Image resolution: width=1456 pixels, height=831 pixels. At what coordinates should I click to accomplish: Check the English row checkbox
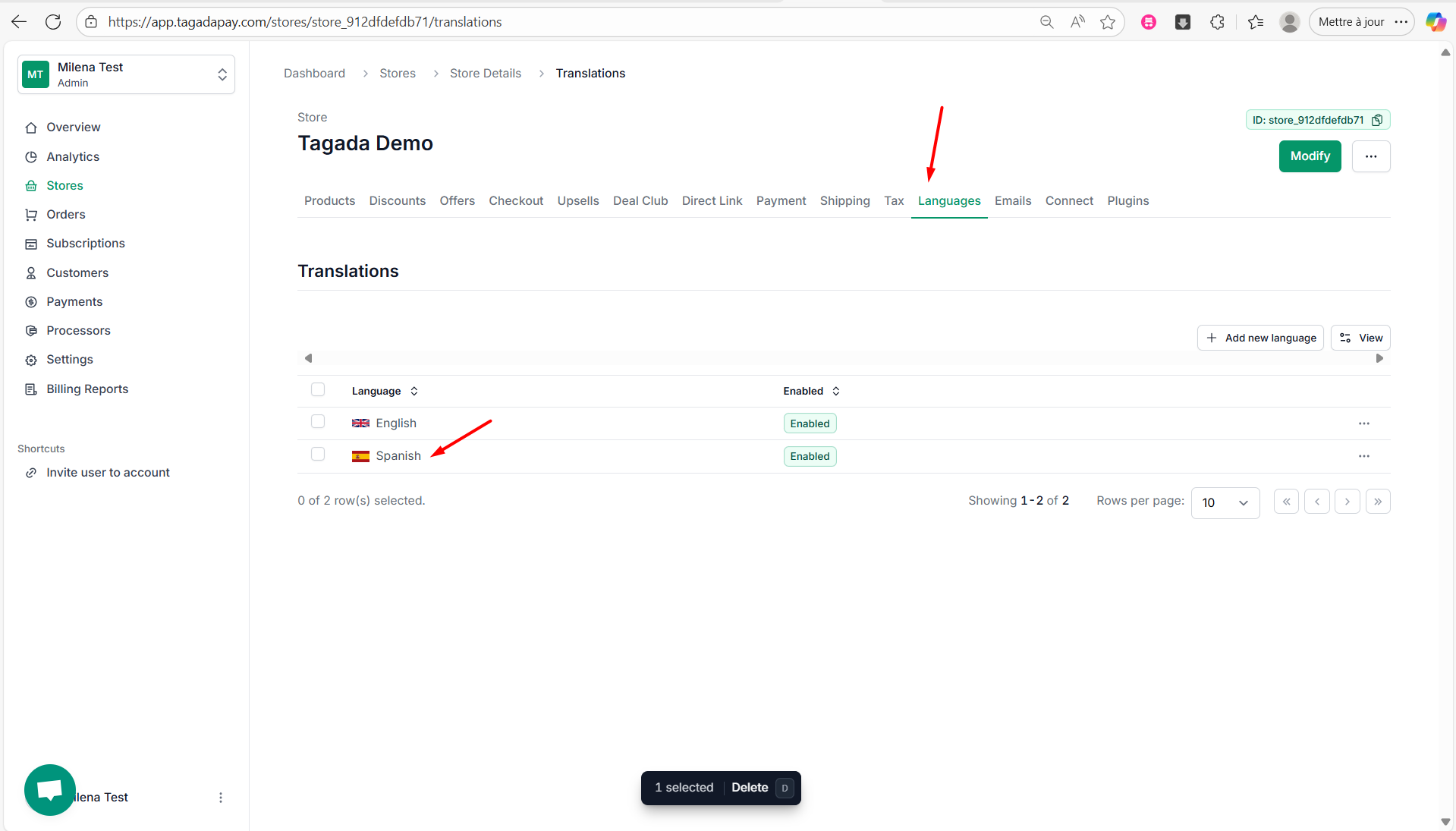(318, 422)
